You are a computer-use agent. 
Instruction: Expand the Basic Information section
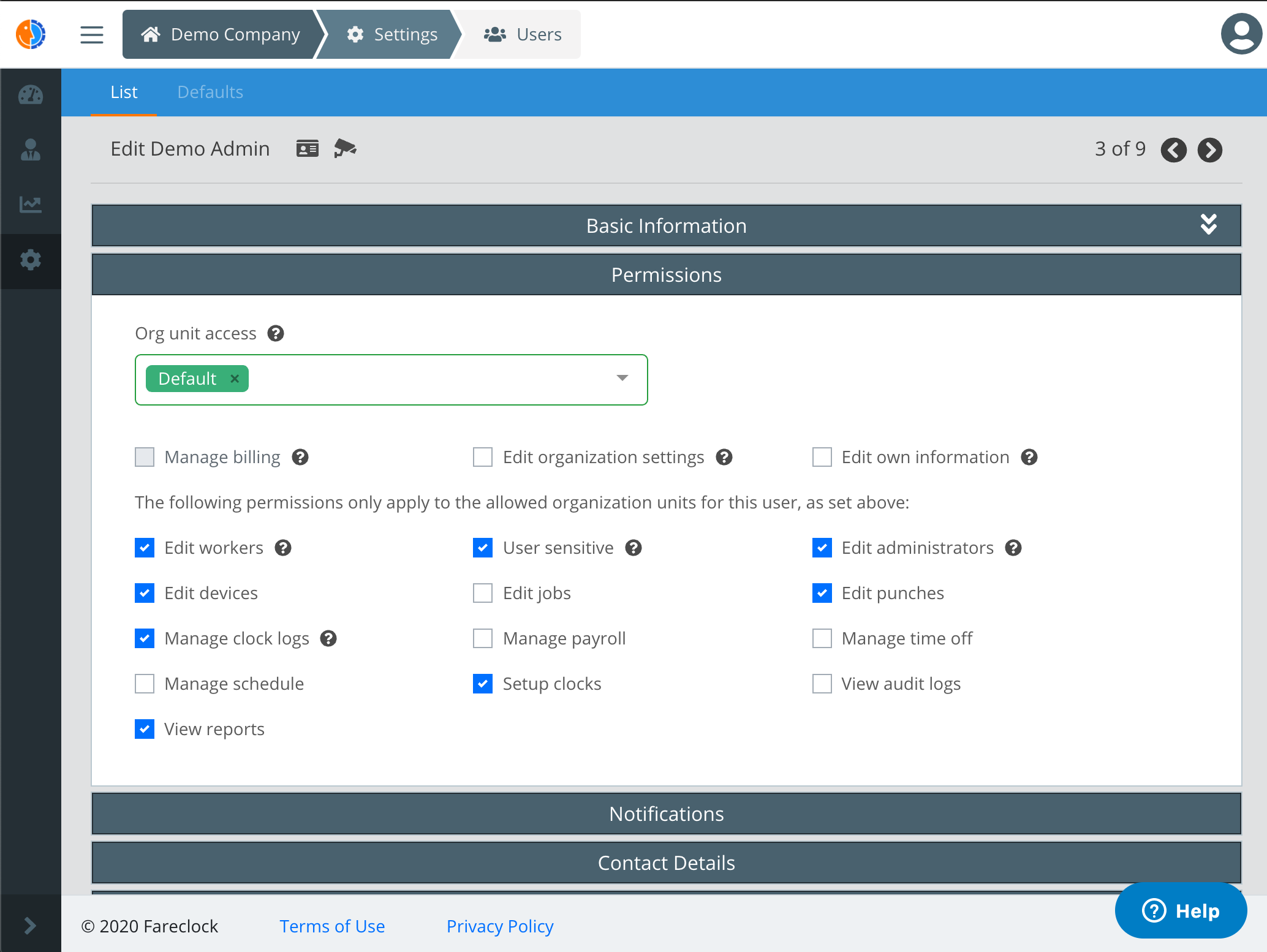click(667, 225)
